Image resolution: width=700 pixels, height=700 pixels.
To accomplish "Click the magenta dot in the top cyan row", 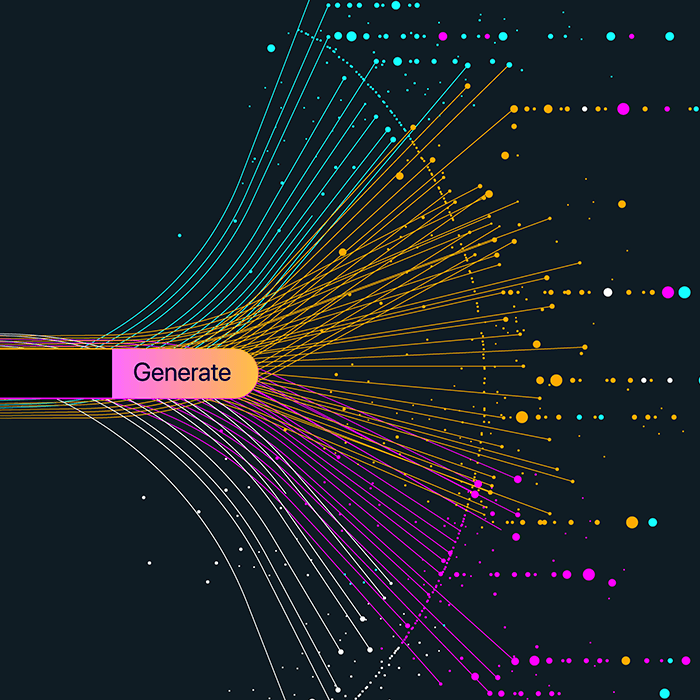I will point(443,36).
